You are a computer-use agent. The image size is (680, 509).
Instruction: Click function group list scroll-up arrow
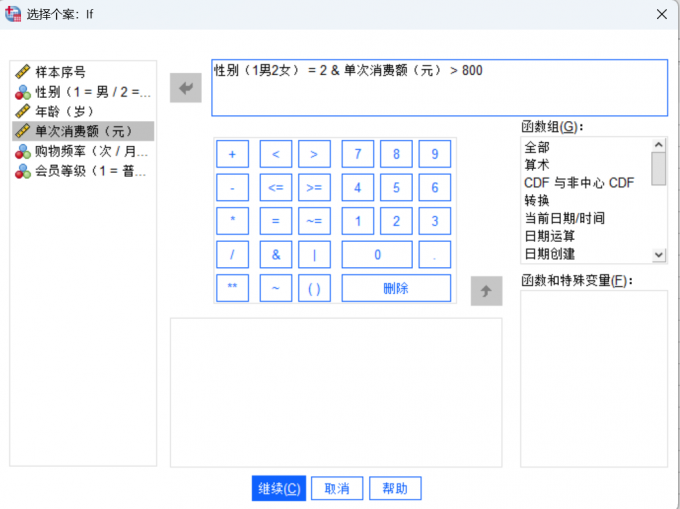click(x=659, y=145)
